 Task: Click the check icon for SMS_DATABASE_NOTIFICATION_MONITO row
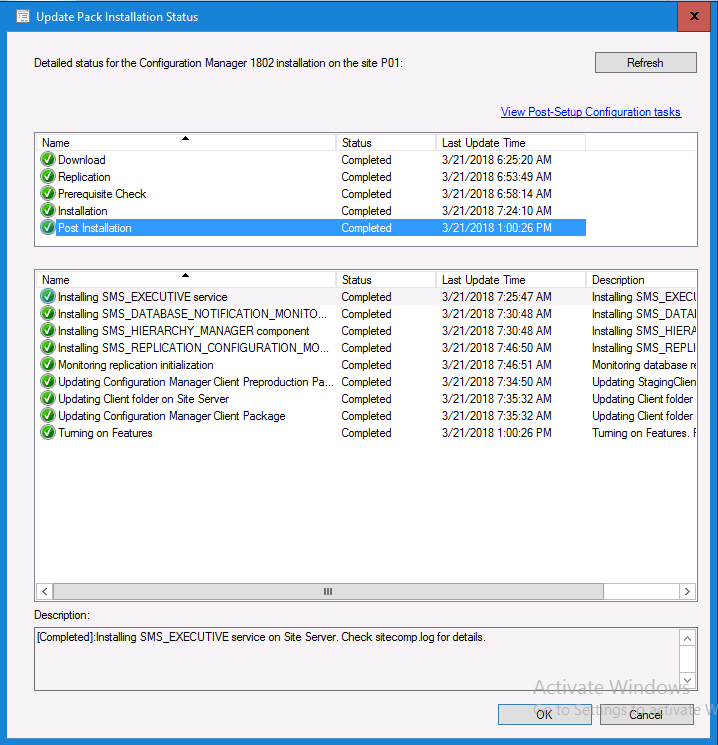coord(48,314)
